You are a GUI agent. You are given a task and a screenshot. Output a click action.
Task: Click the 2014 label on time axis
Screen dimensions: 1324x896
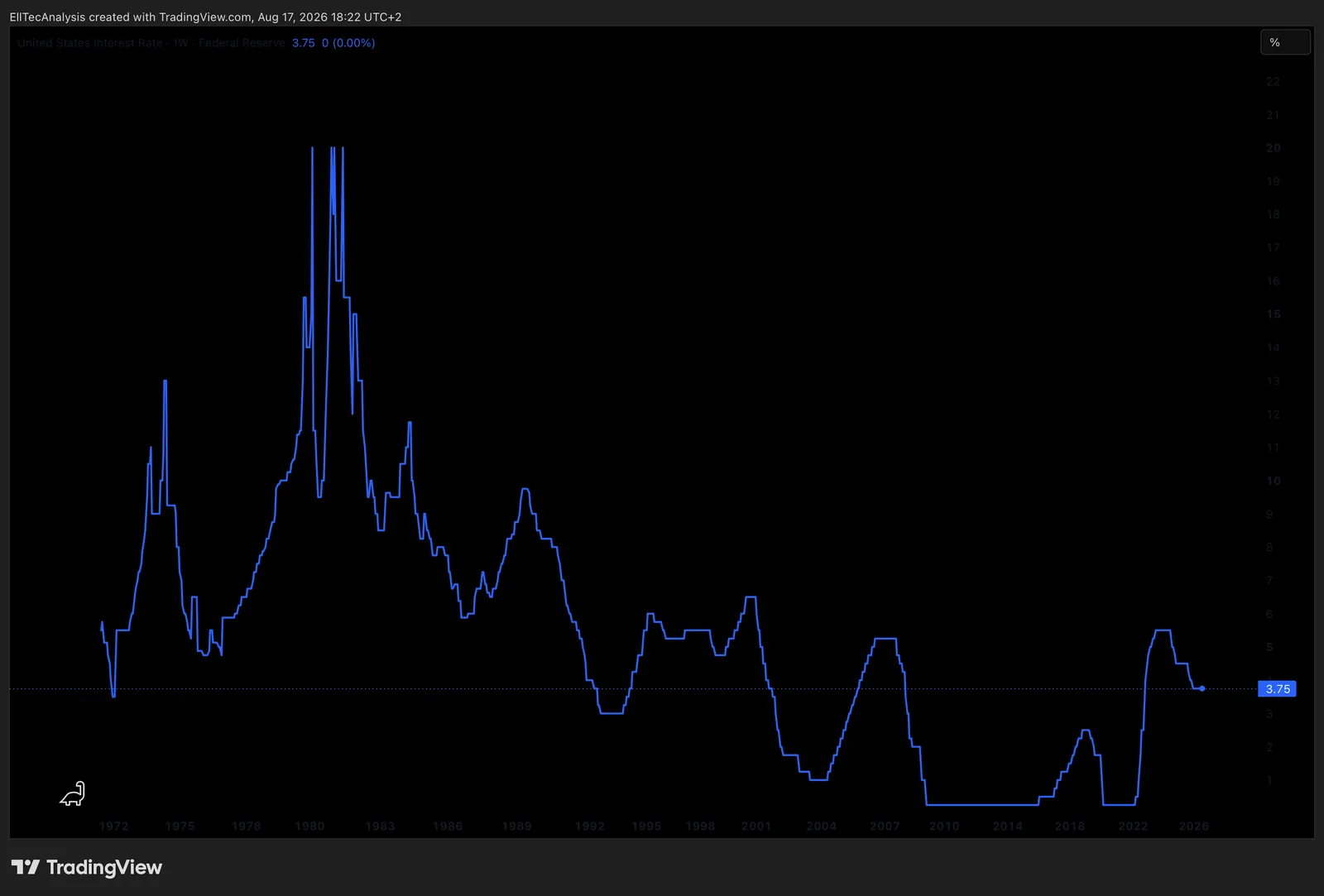pyautogui.click(x=1008, y=826)
